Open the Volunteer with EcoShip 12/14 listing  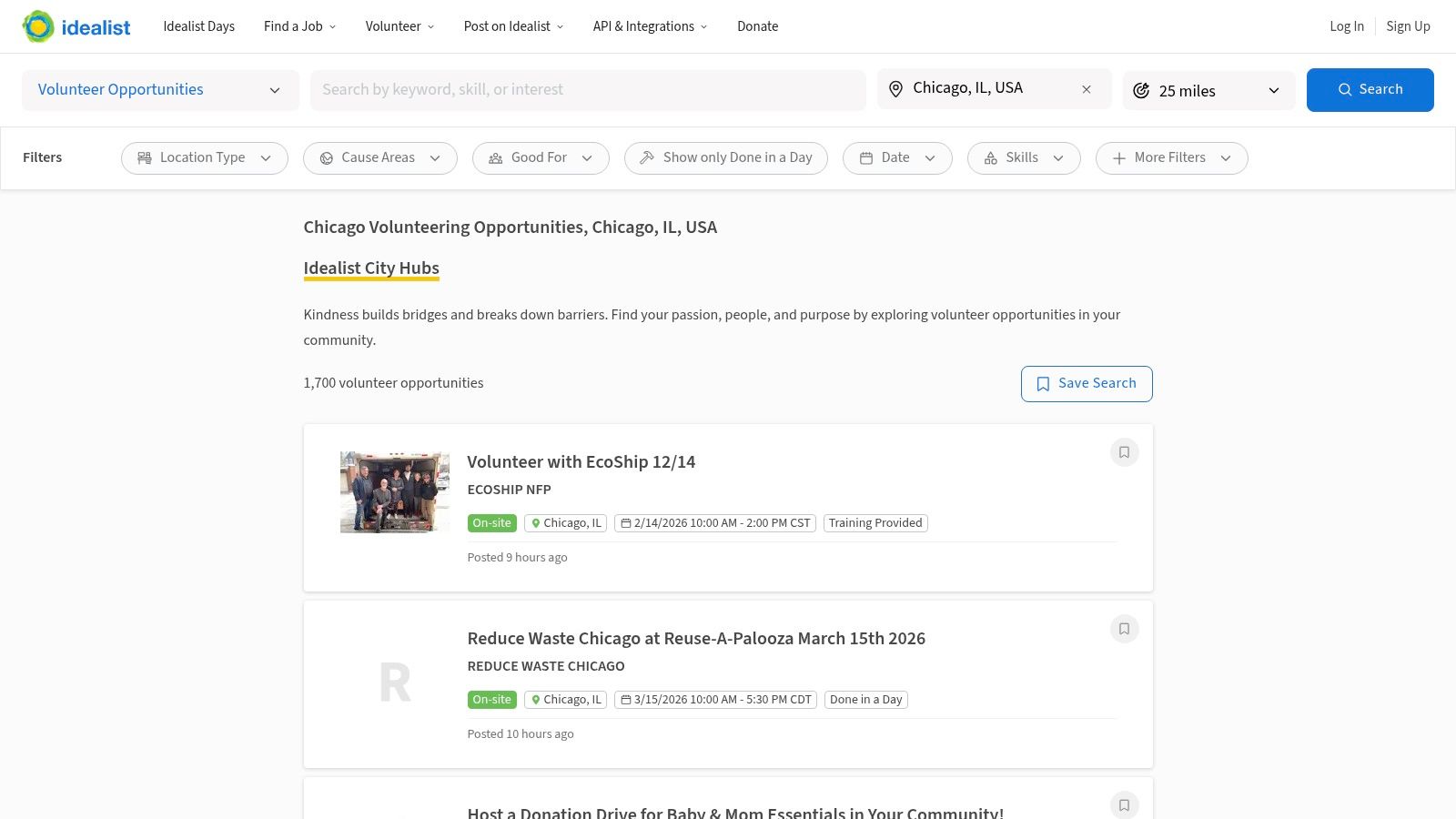581,461
